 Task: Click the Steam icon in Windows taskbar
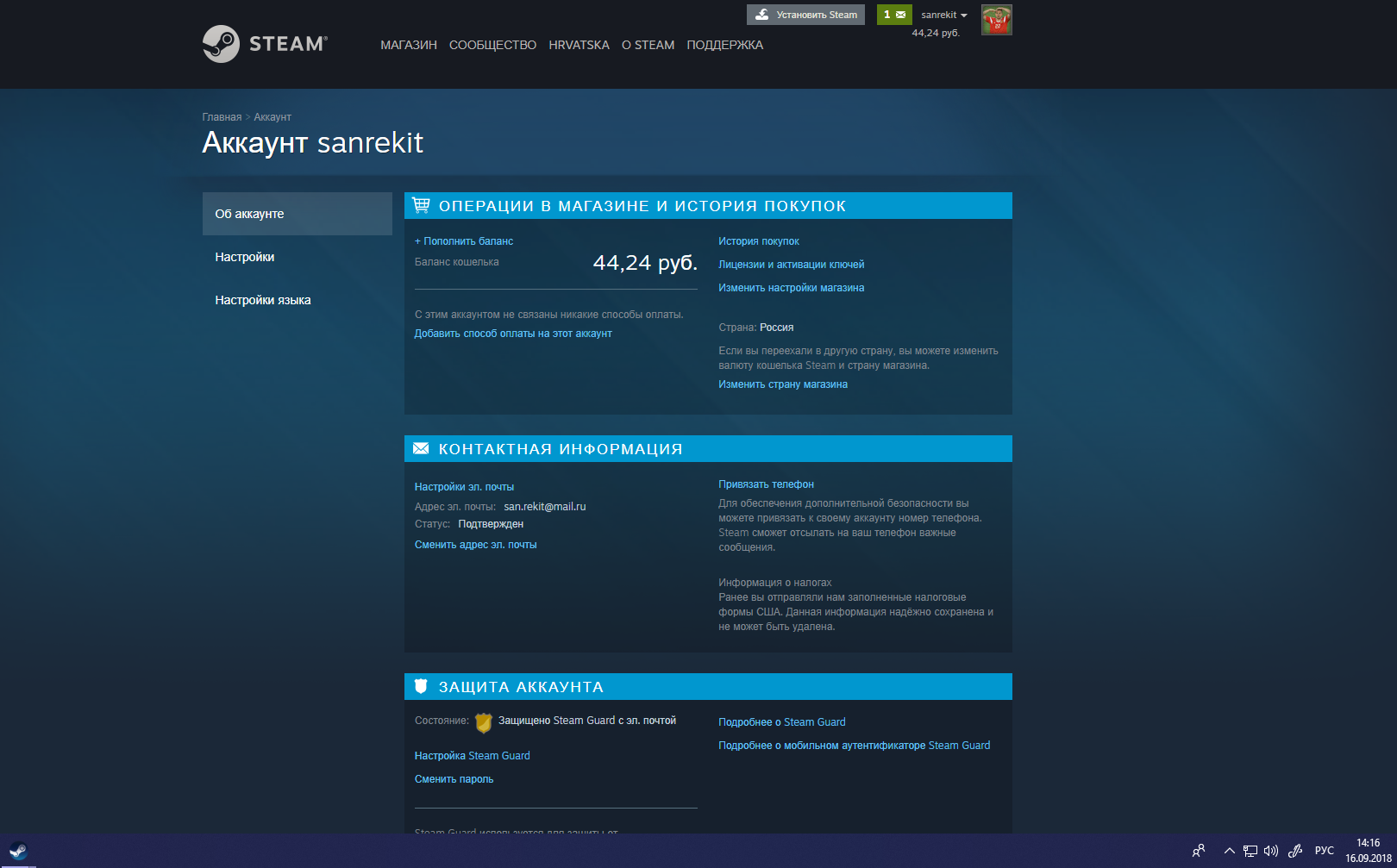click(18, 851)
